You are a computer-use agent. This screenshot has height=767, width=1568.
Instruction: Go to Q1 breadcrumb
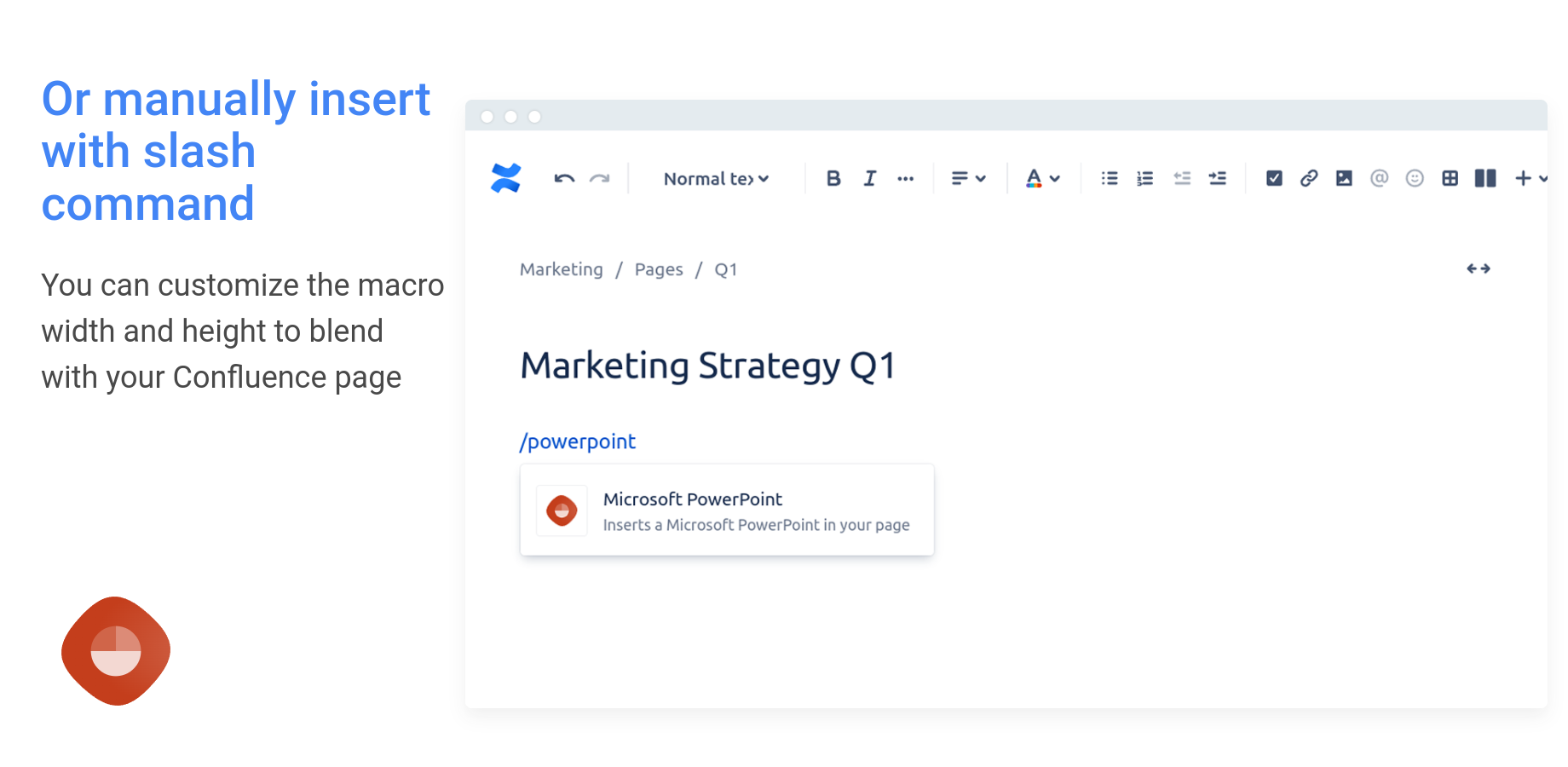coord(726,269)
